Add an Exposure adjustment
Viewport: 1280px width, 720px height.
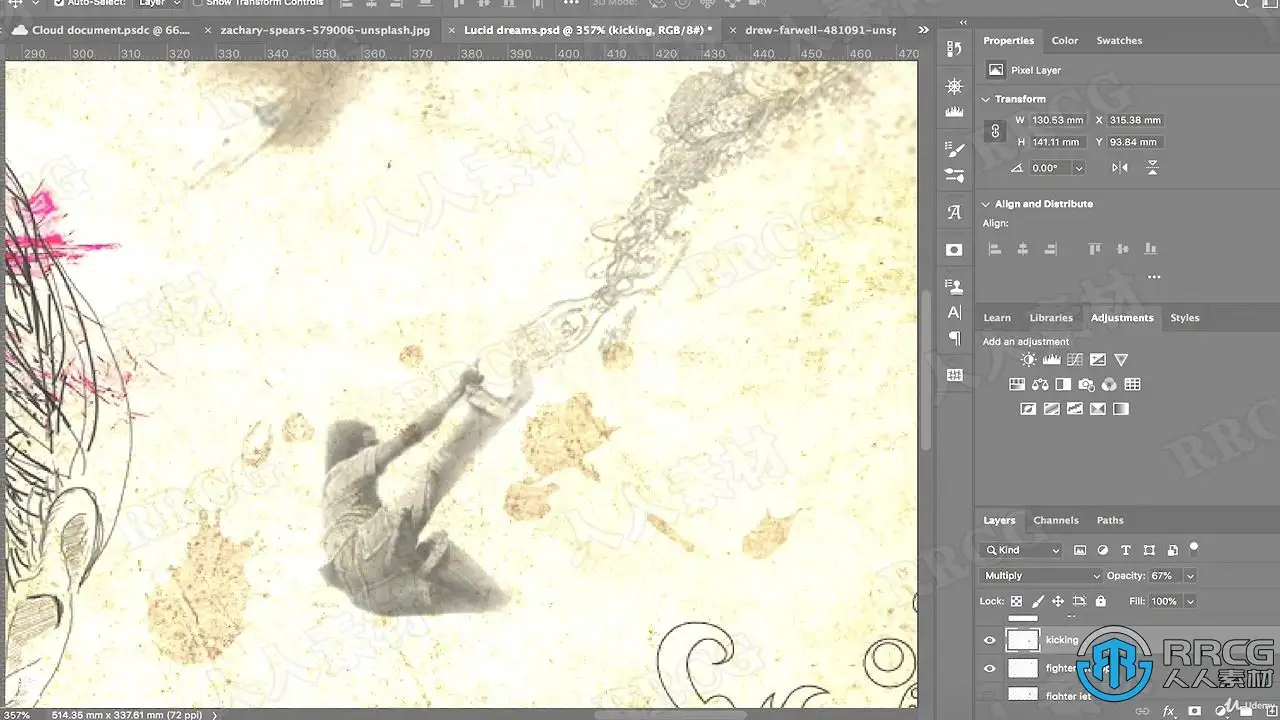pyautogui.click(x=1097, y=360)
